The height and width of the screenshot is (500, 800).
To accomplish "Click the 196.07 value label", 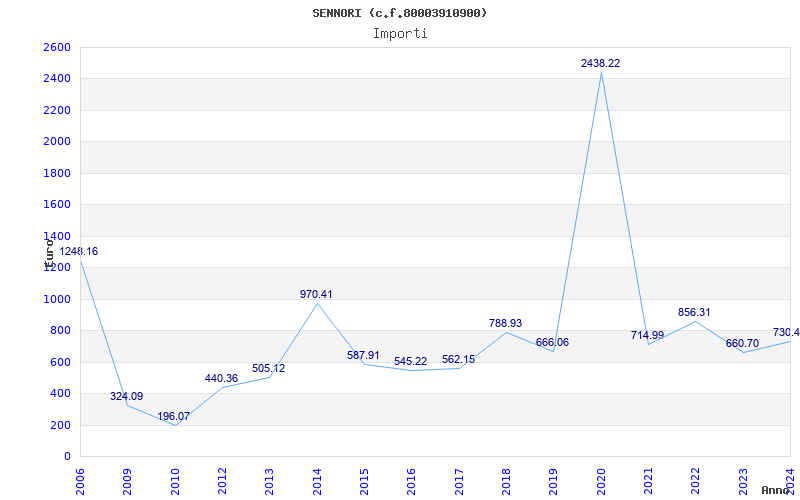I will point(173,416).
